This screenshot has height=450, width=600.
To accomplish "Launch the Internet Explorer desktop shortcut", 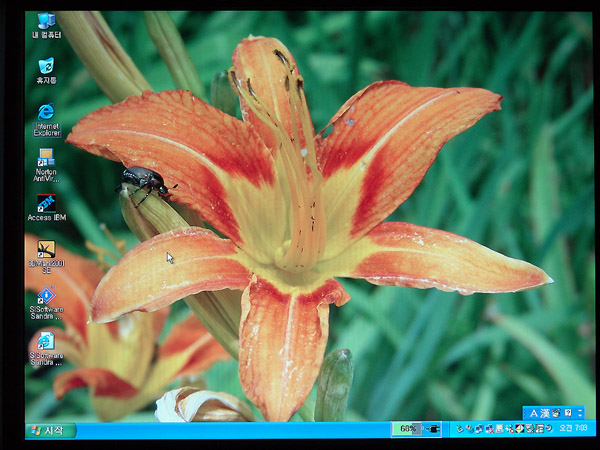I will point(47,120).
